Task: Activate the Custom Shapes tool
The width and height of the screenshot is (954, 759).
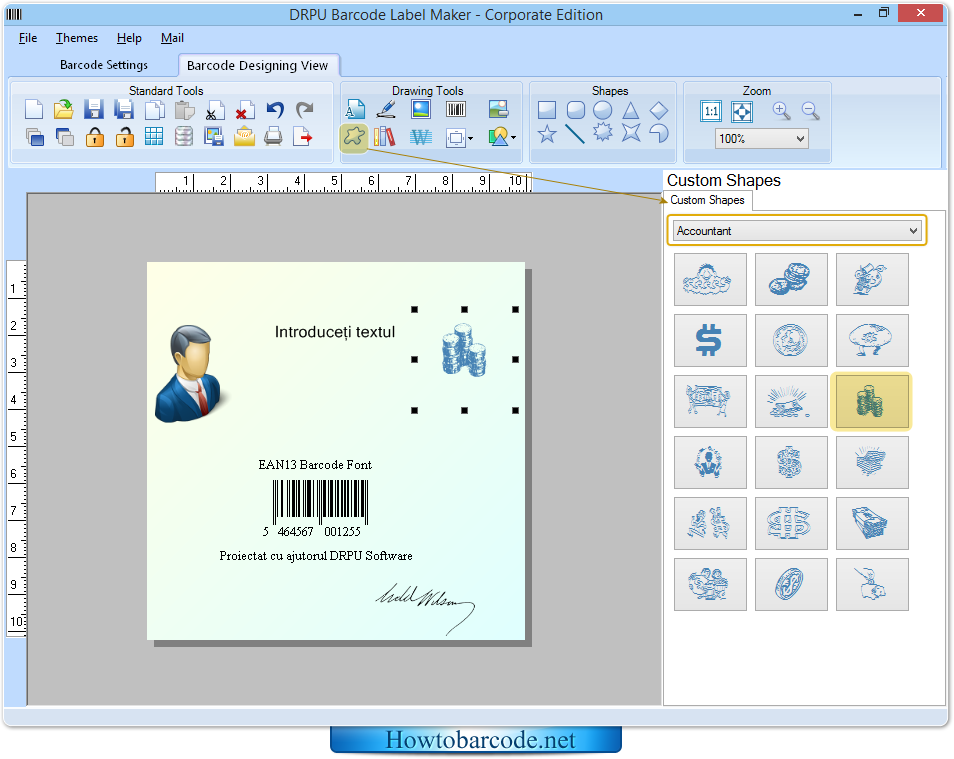Action: [354, 136]
